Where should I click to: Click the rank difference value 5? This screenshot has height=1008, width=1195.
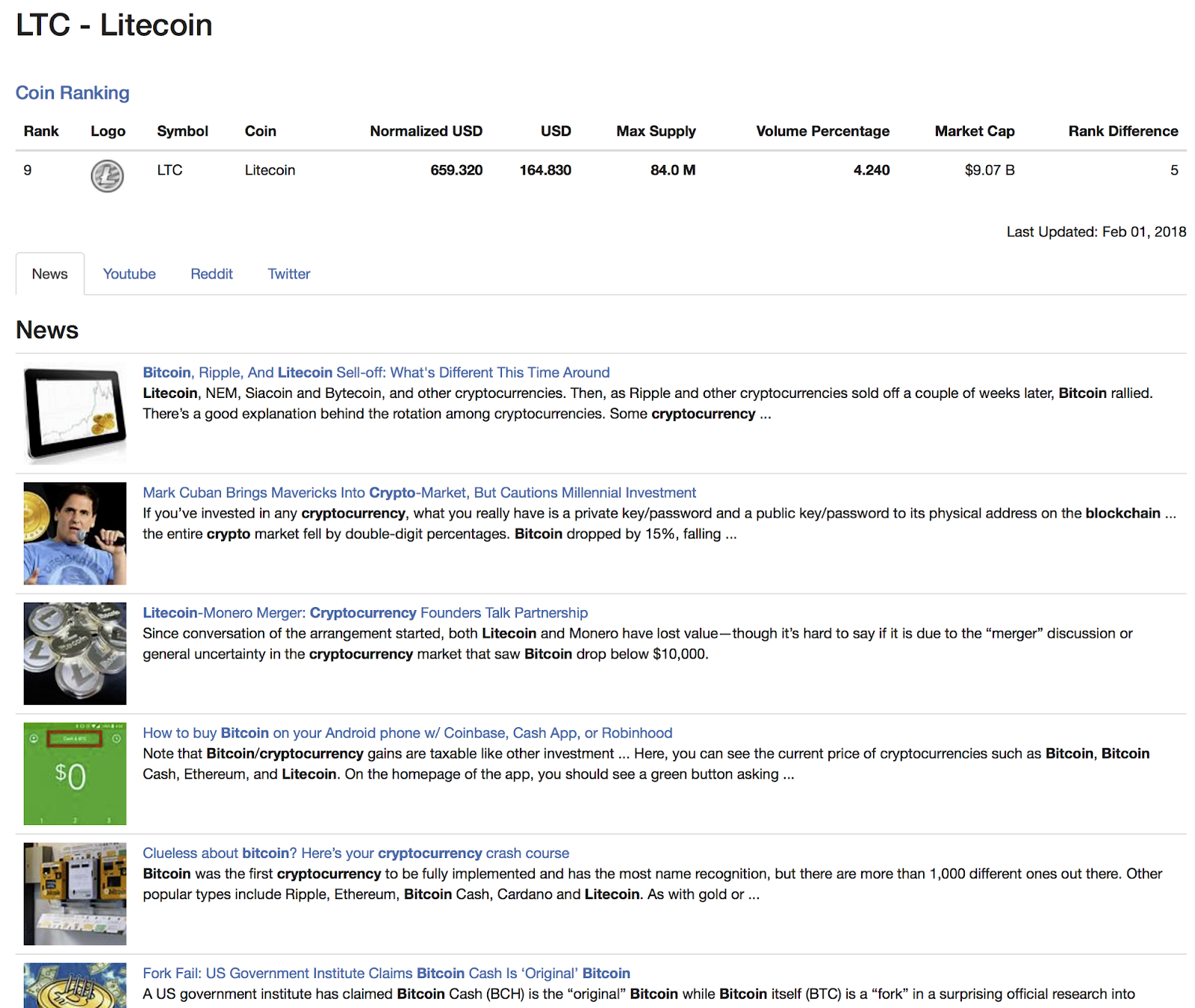click(x=1174, y=170)
